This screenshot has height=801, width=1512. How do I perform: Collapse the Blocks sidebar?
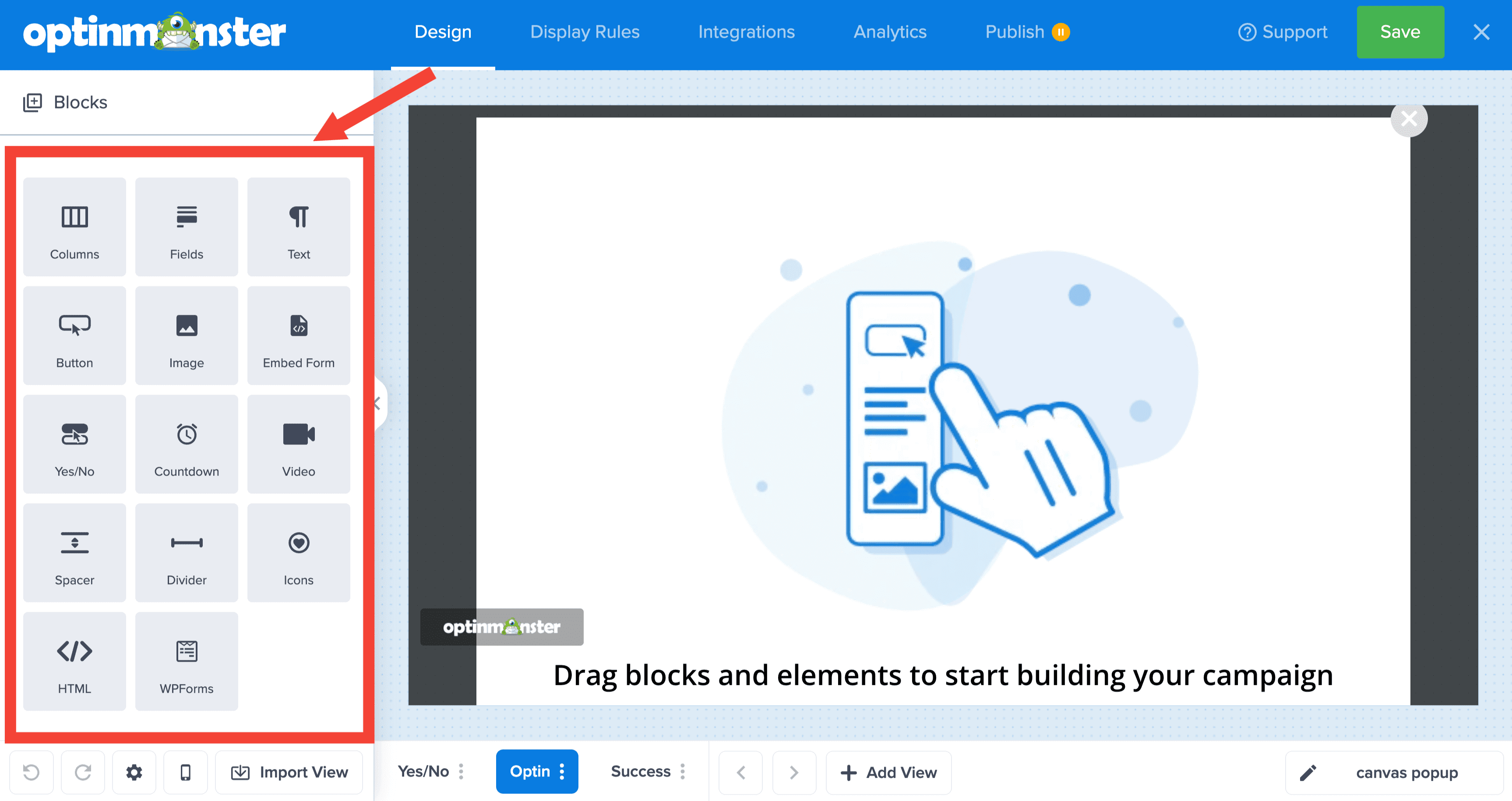coord(377,403)
